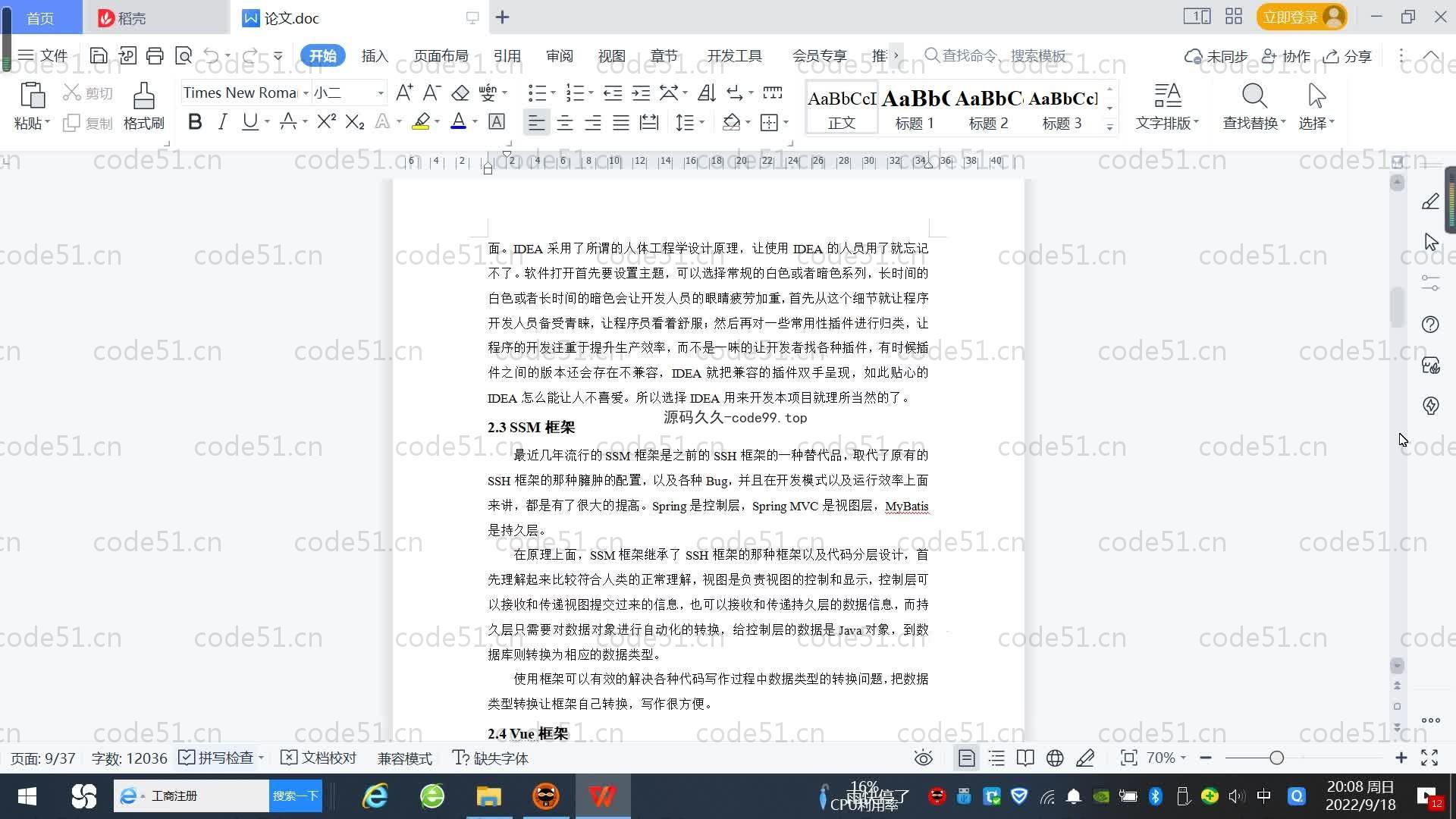
Task: Click the font color red A swatch
Action: 458,121
